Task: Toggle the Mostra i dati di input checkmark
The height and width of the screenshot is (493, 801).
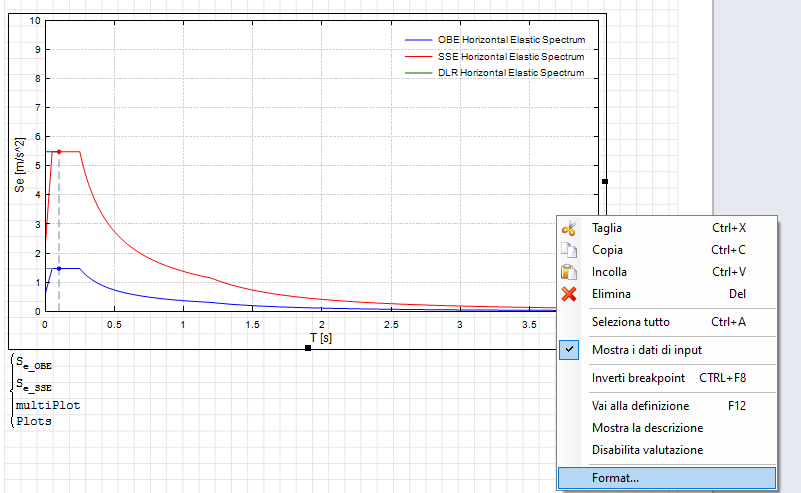Action: click(x=569, y=349)
